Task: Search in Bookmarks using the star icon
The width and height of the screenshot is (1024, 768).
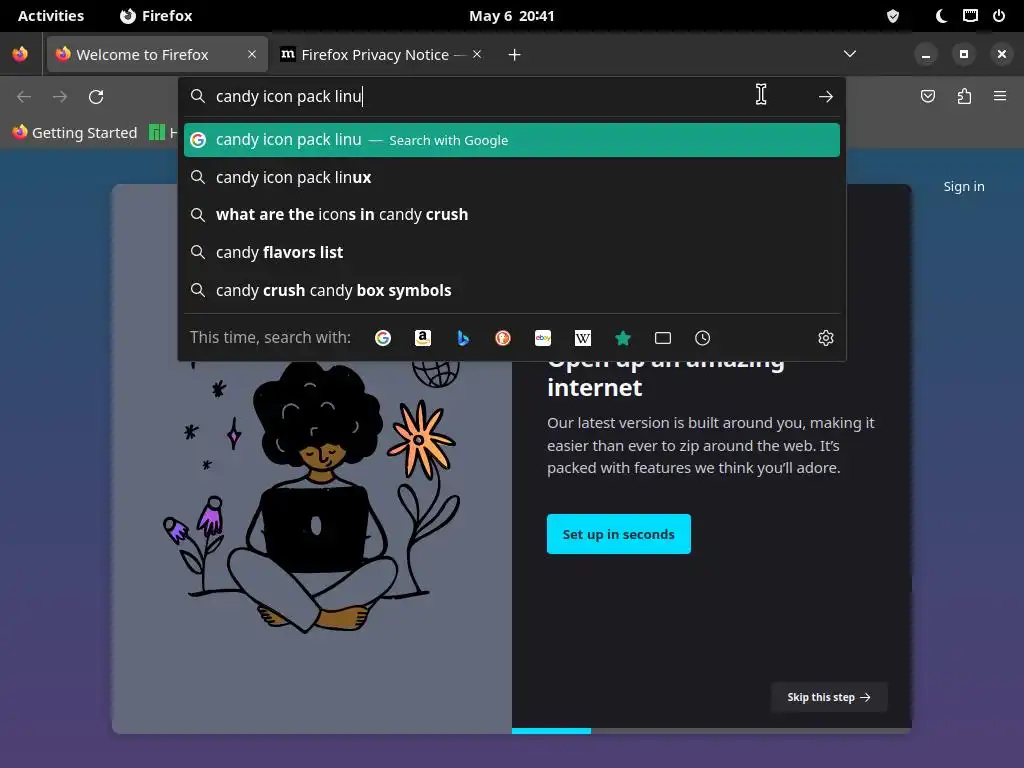Action: click(623, 338)
